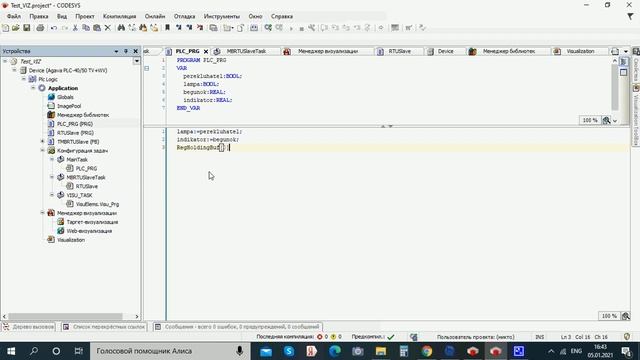The width and height of the screenshot is (640, 360).
Task: Click the zoom magnifier beside the declaration 100 %
Action: [607, 120]
